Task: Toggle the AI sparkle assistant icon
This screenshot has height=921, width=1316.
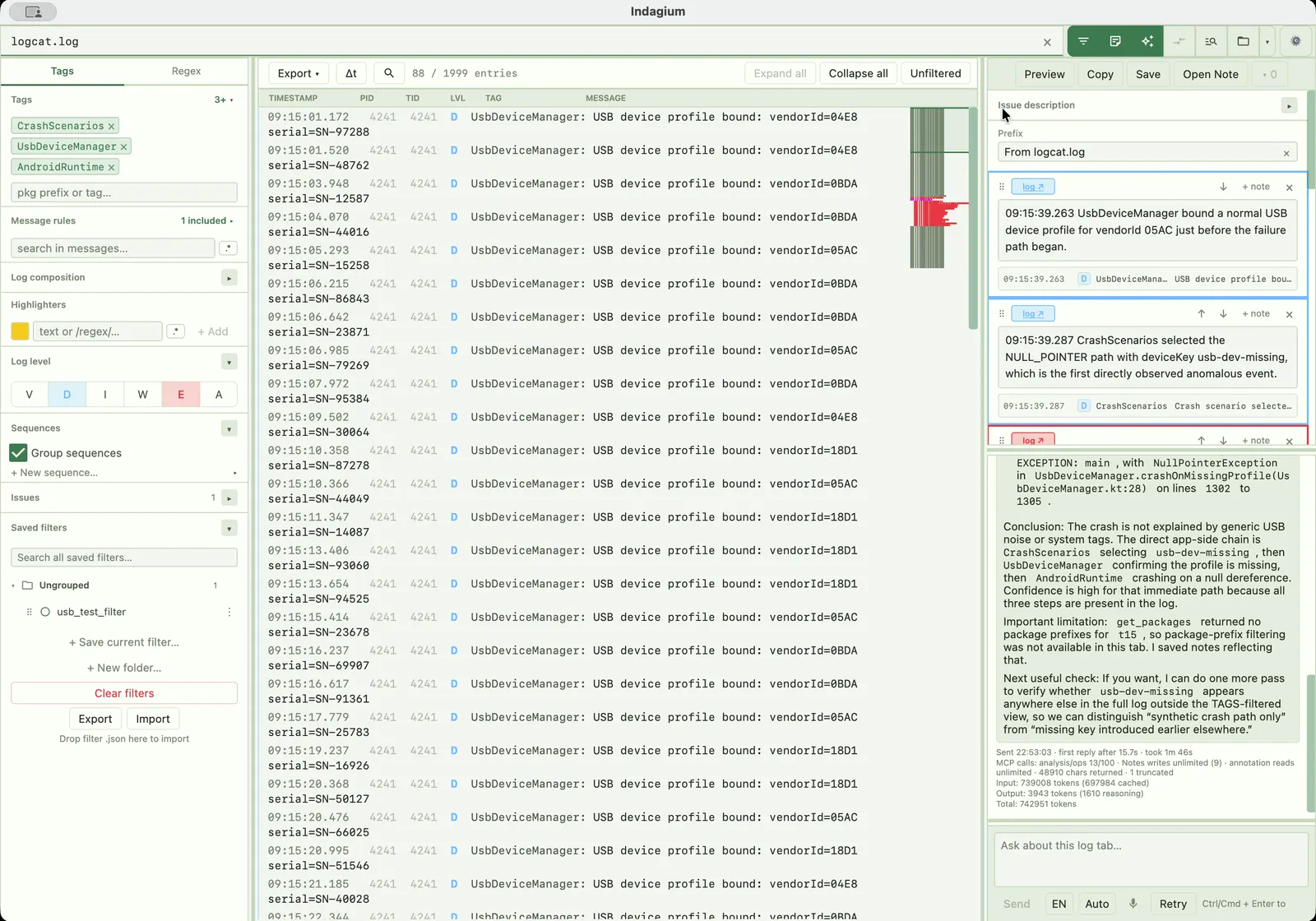Action: pos(1147,41)
